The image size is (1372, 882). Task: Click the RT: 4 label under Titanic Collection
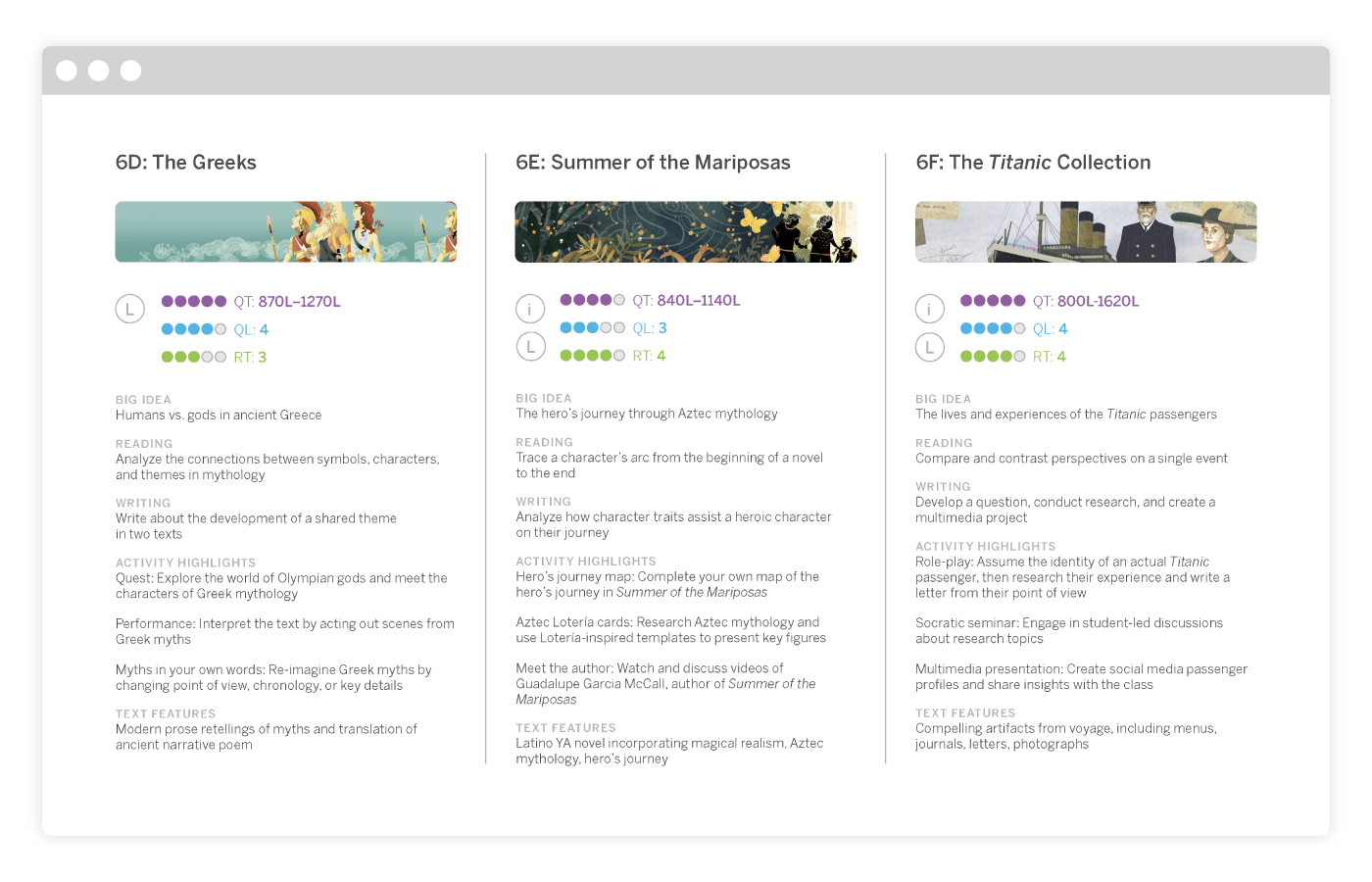pyautogui.click(x=1050, y=357)
